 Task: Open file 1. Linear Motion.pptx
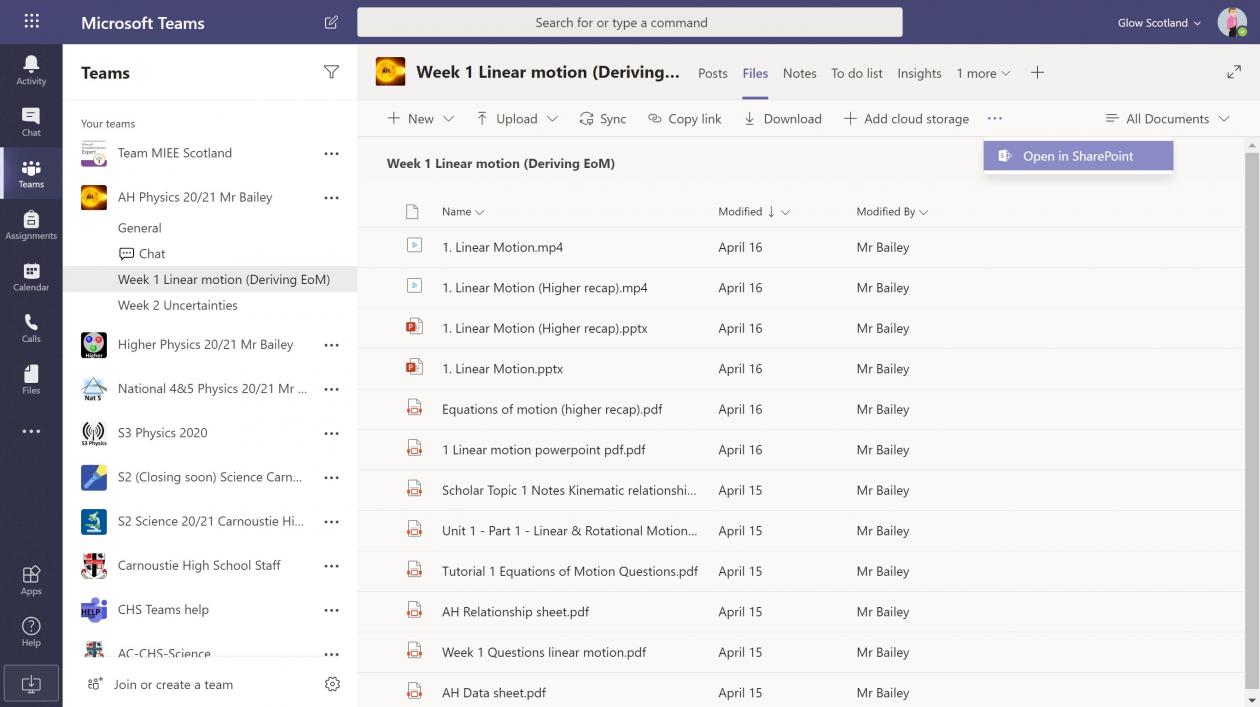[x=503, y=369]
